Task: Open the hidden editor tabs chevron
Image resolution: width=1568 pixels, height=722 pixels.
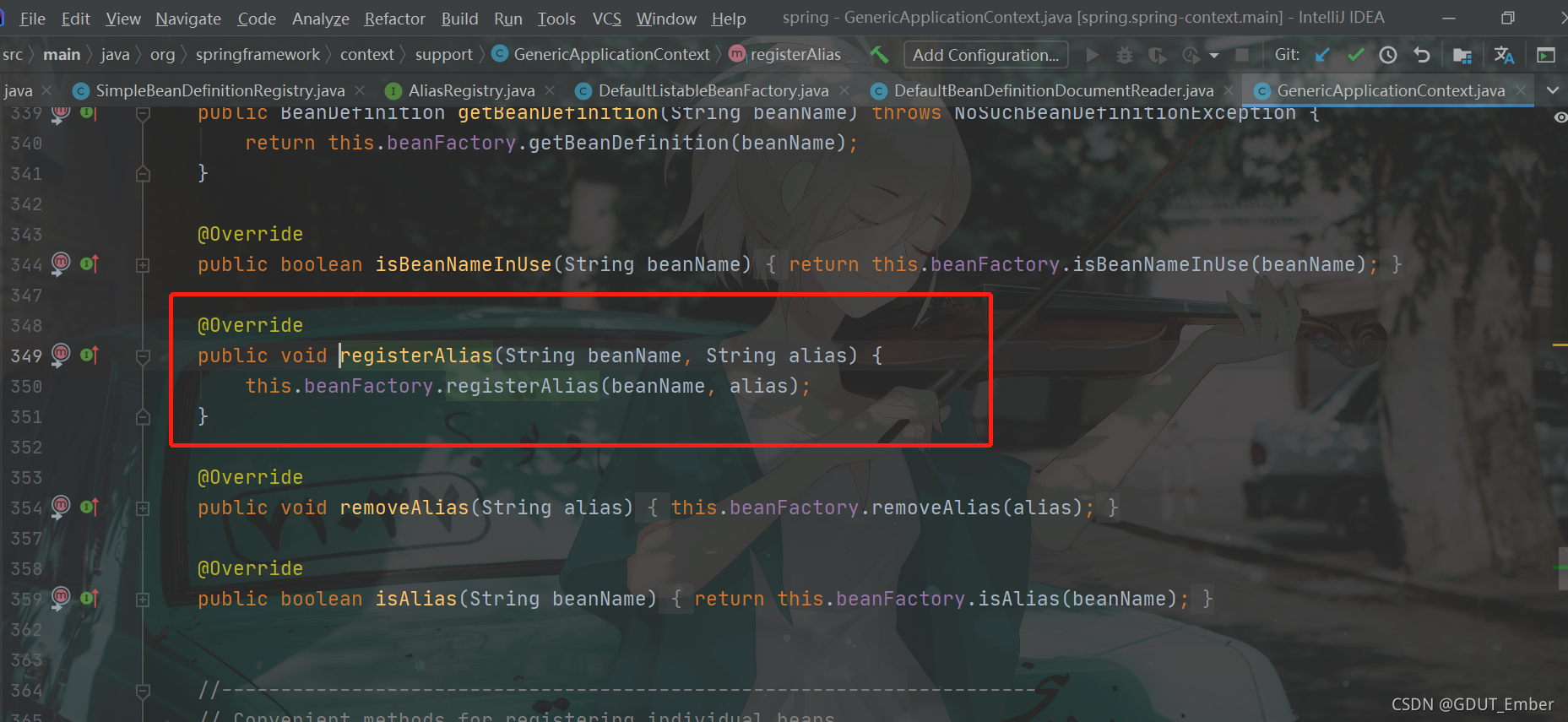Action: [x=1553, y=90]
